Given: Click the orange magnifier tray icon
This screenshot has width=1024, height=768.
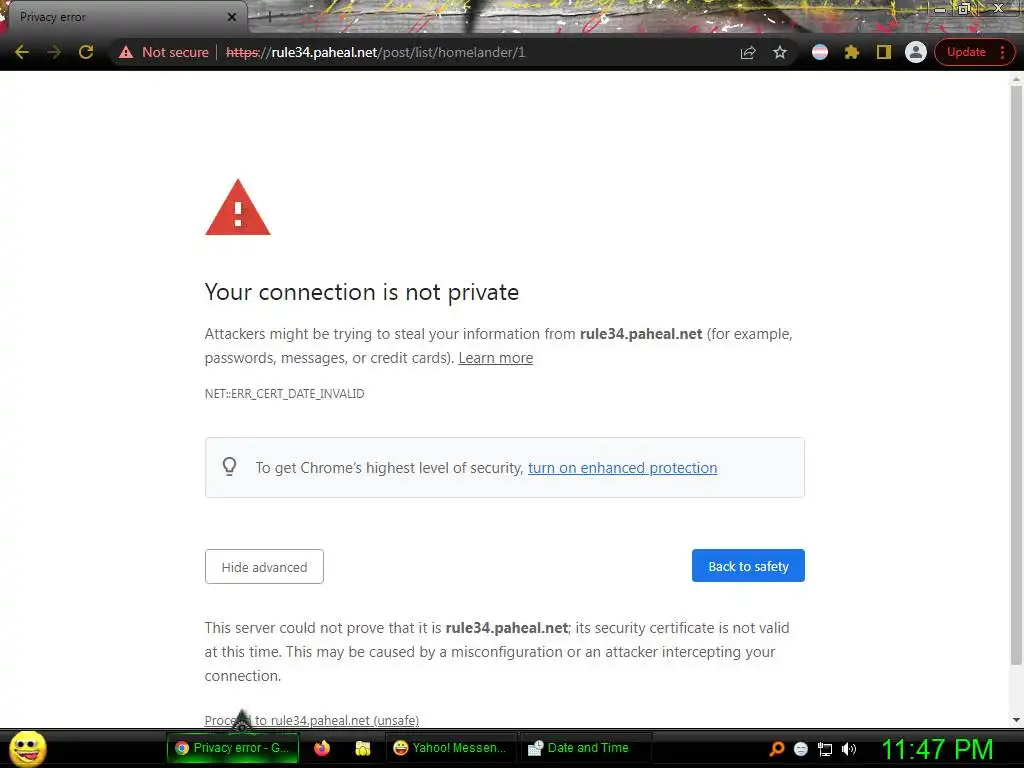Looking at the screenshot, I should click(776, 749).
